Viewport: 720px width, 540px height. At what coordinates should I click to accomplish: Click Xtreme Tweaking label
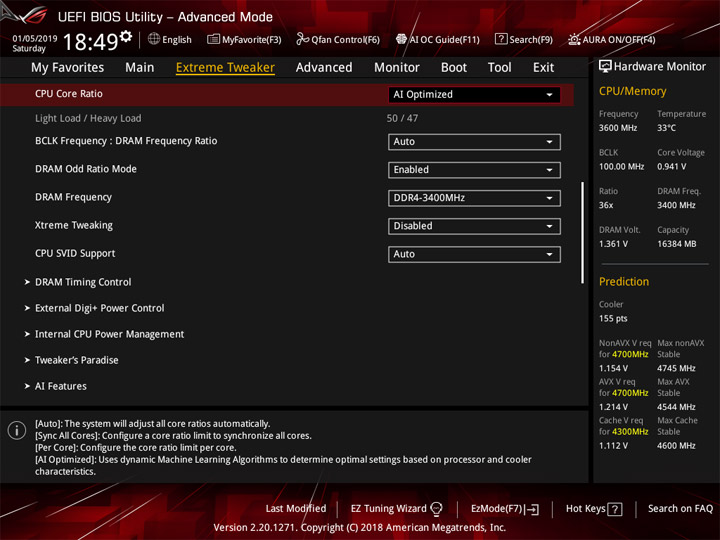tap(74, 225)
